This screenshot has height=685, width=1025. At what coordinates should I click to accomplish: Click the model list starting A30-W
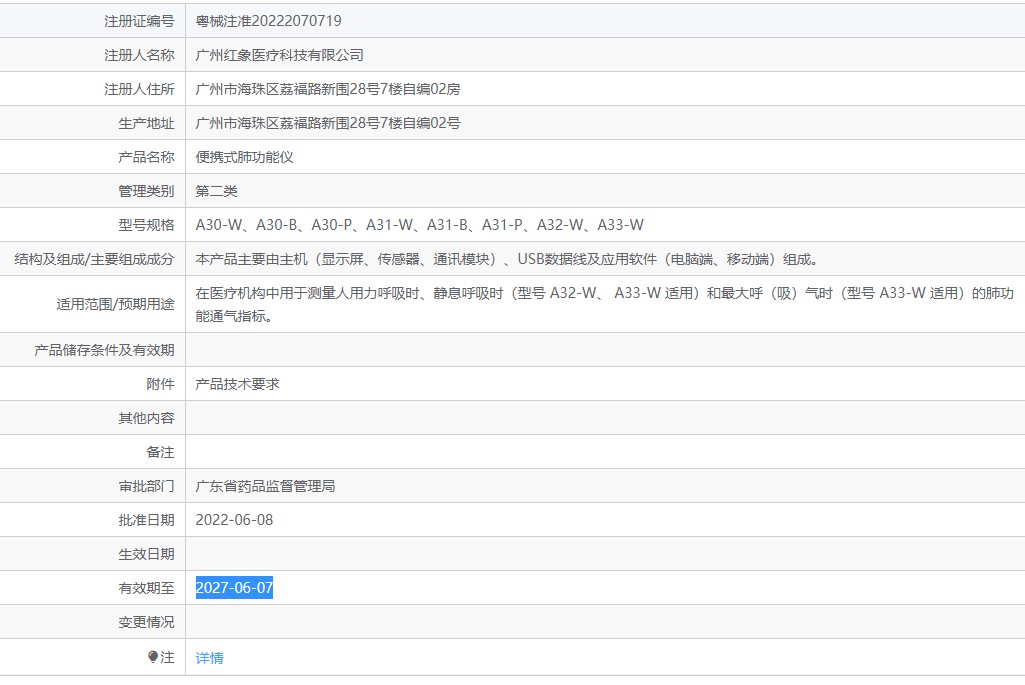tap(420, 225)
